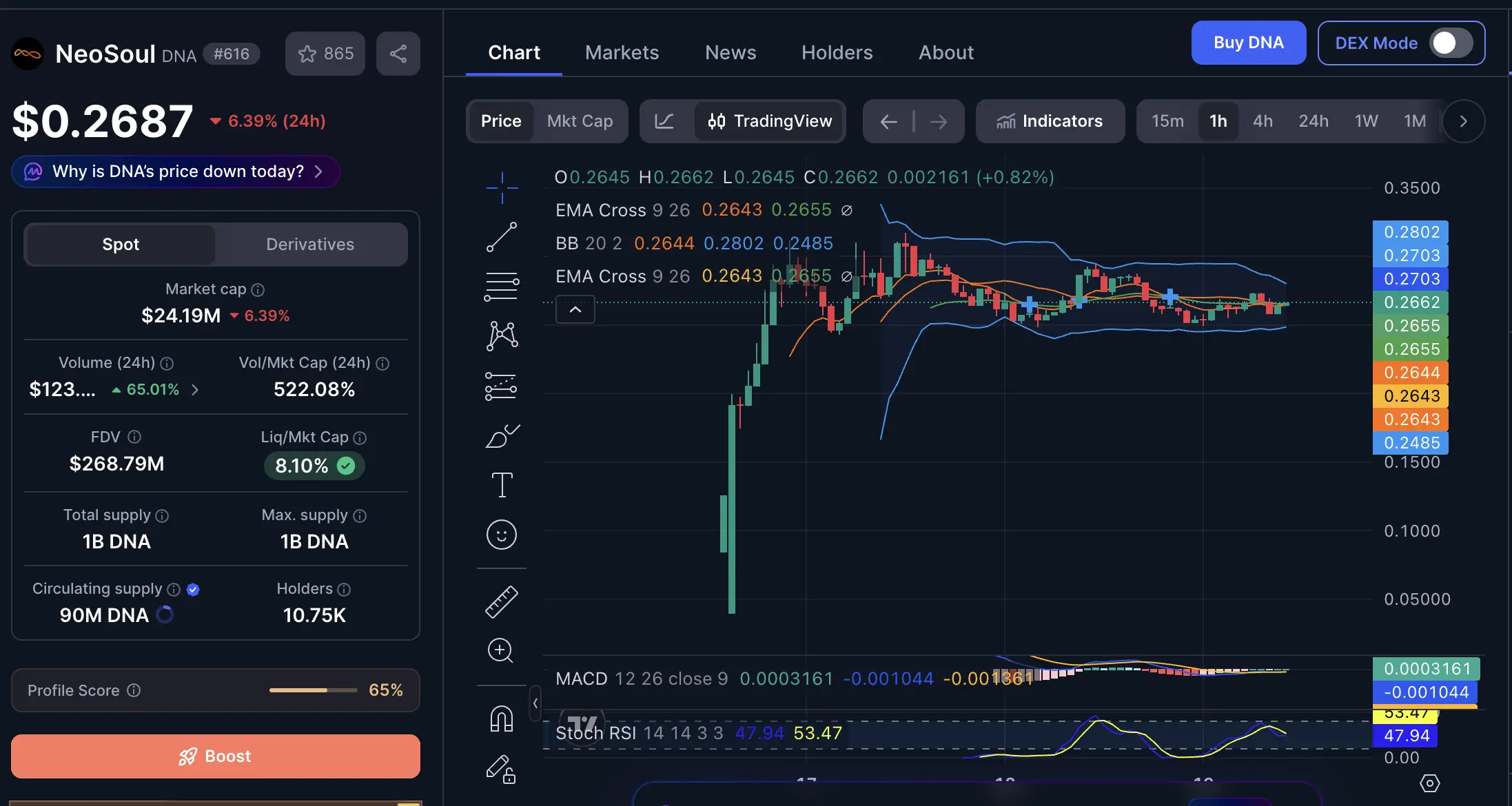Set timeframe to 4h

click(1263, 121)
